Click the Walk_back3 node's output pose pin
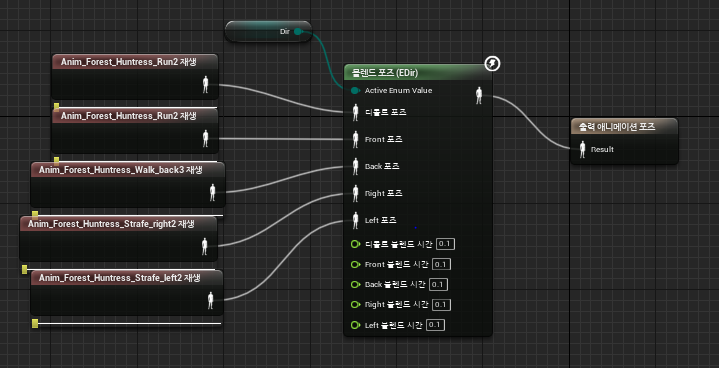719x368 pixels. [x=212, y=192]
